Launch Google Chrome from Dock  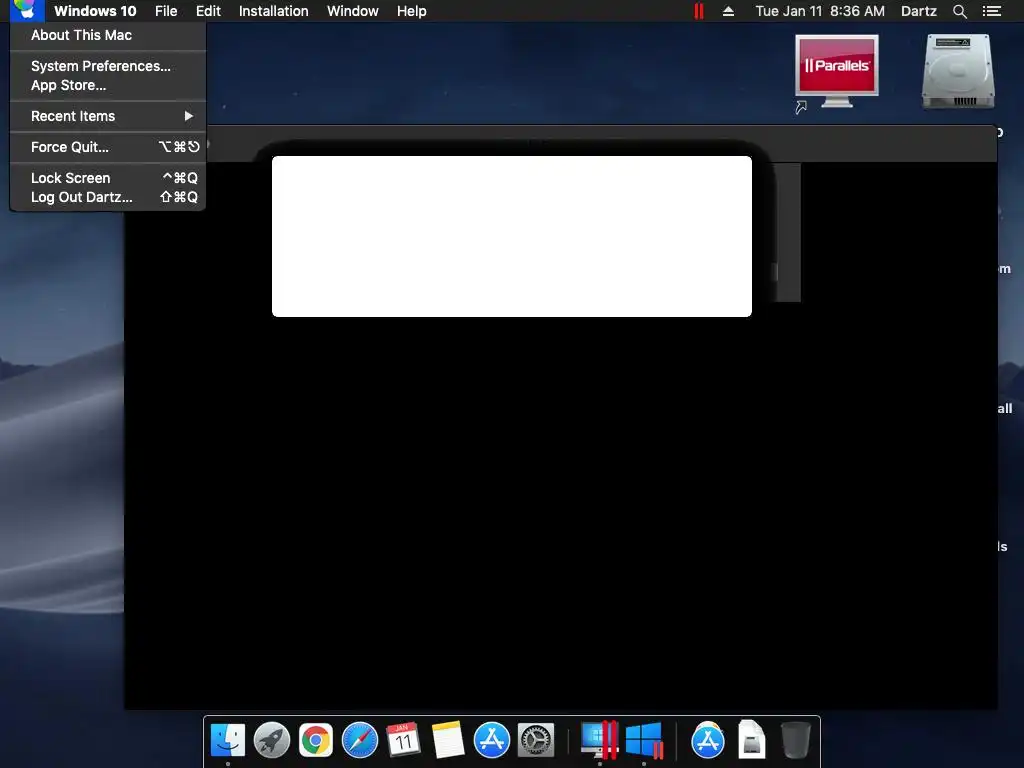pos(316,740)
